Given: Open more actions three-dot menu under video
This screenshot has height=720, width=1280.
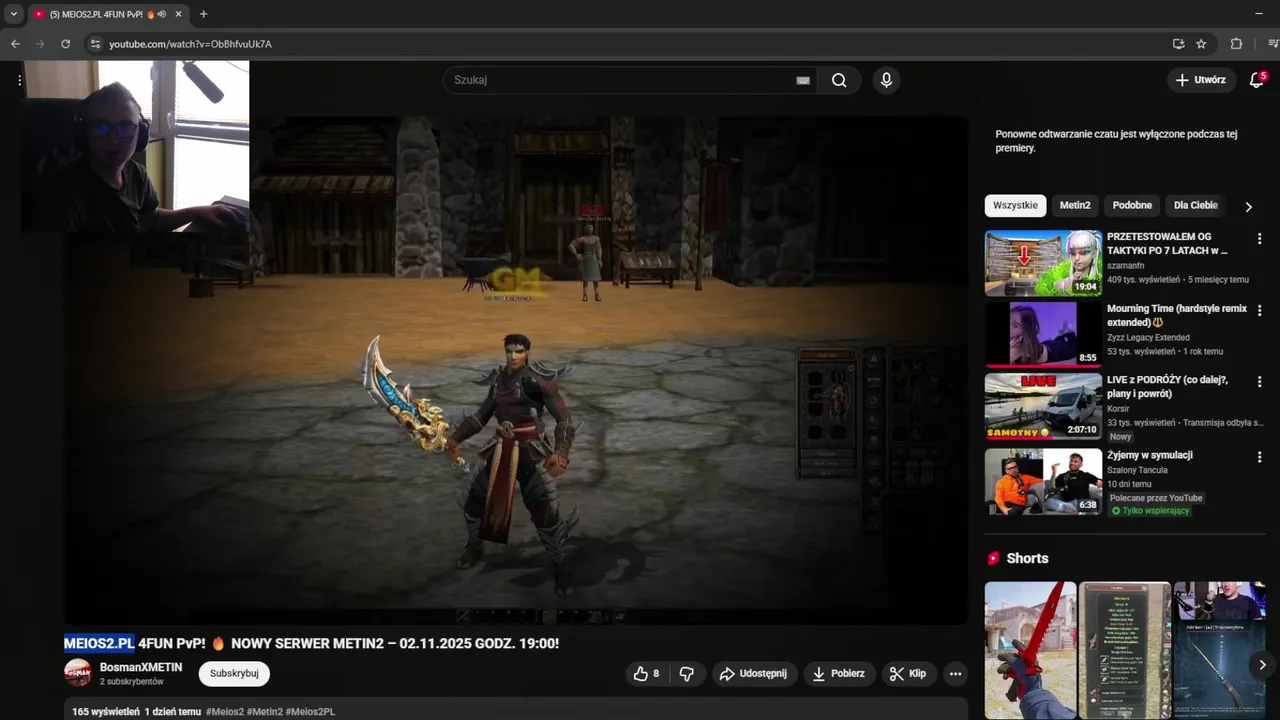Looking at the screenshot, I should [956, 674].
